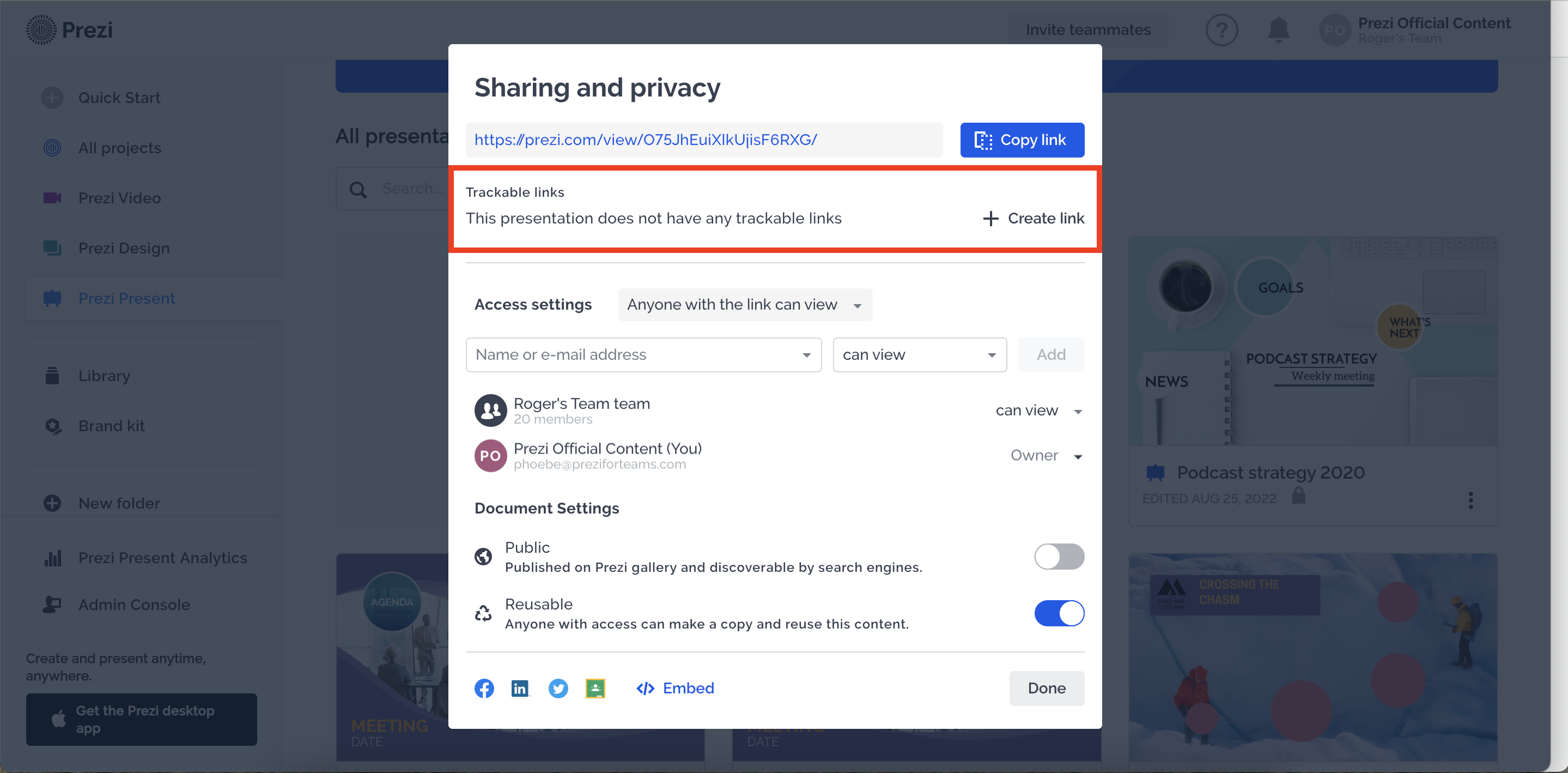
Task: Click the Prezi Design icon
Action: click(x=52, y=248)
